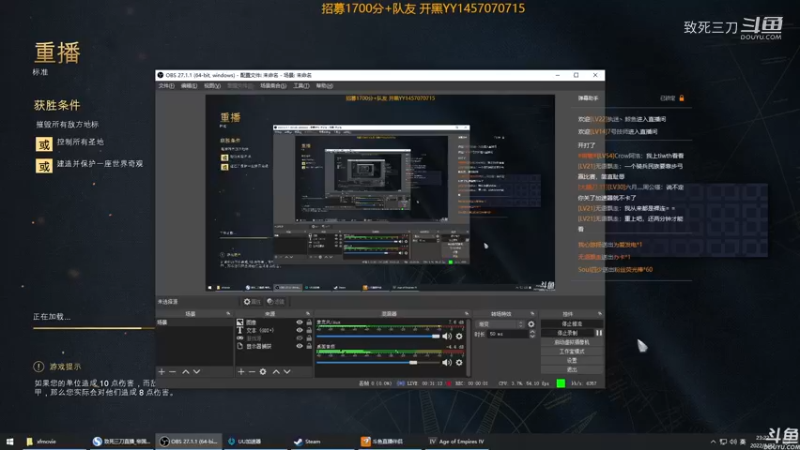Toggle lock on the text GDI+ source
The width and height of the screenshot is (800, 450).
309,330
